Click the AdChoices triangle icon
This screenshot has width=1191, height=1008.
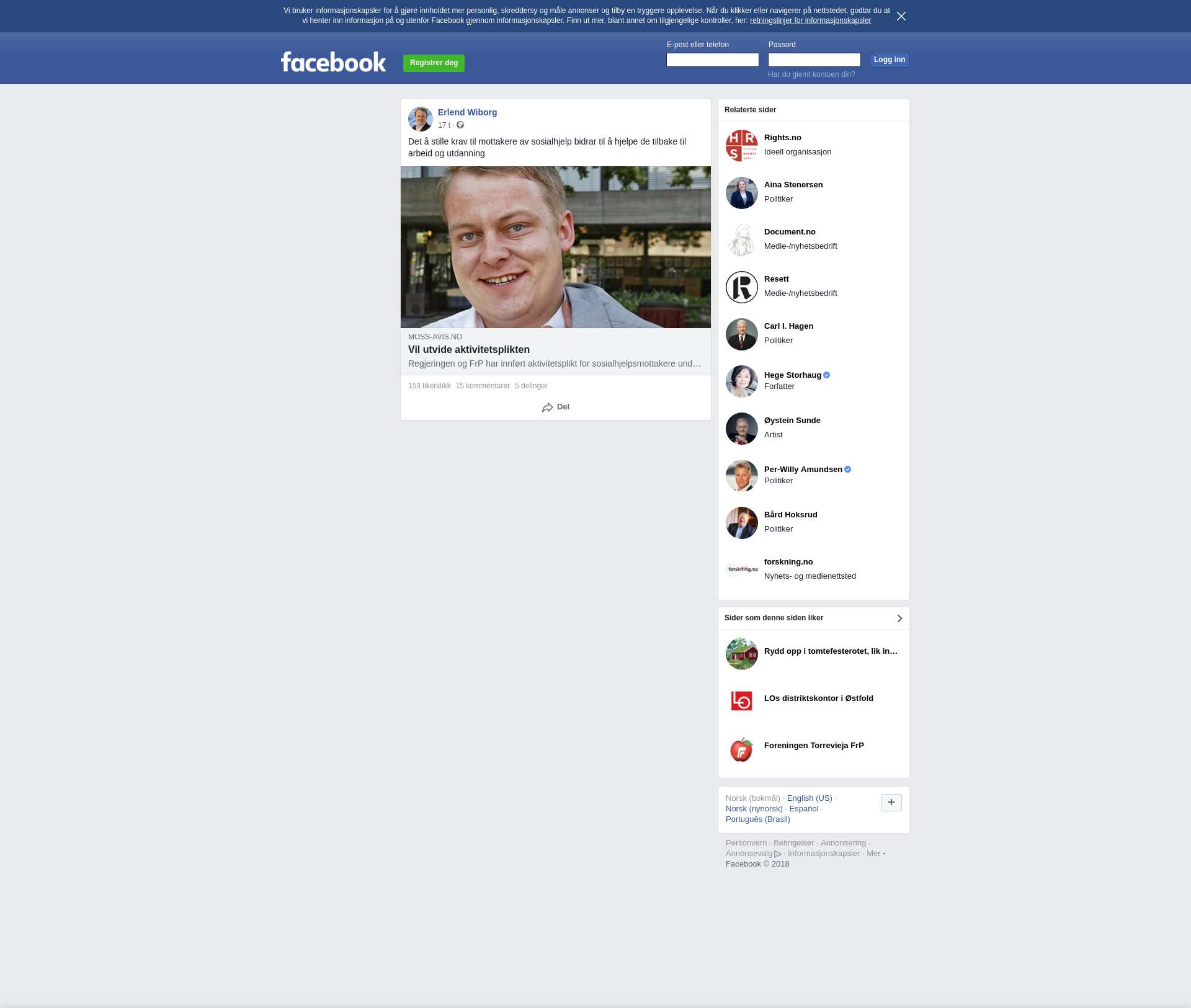778,854
